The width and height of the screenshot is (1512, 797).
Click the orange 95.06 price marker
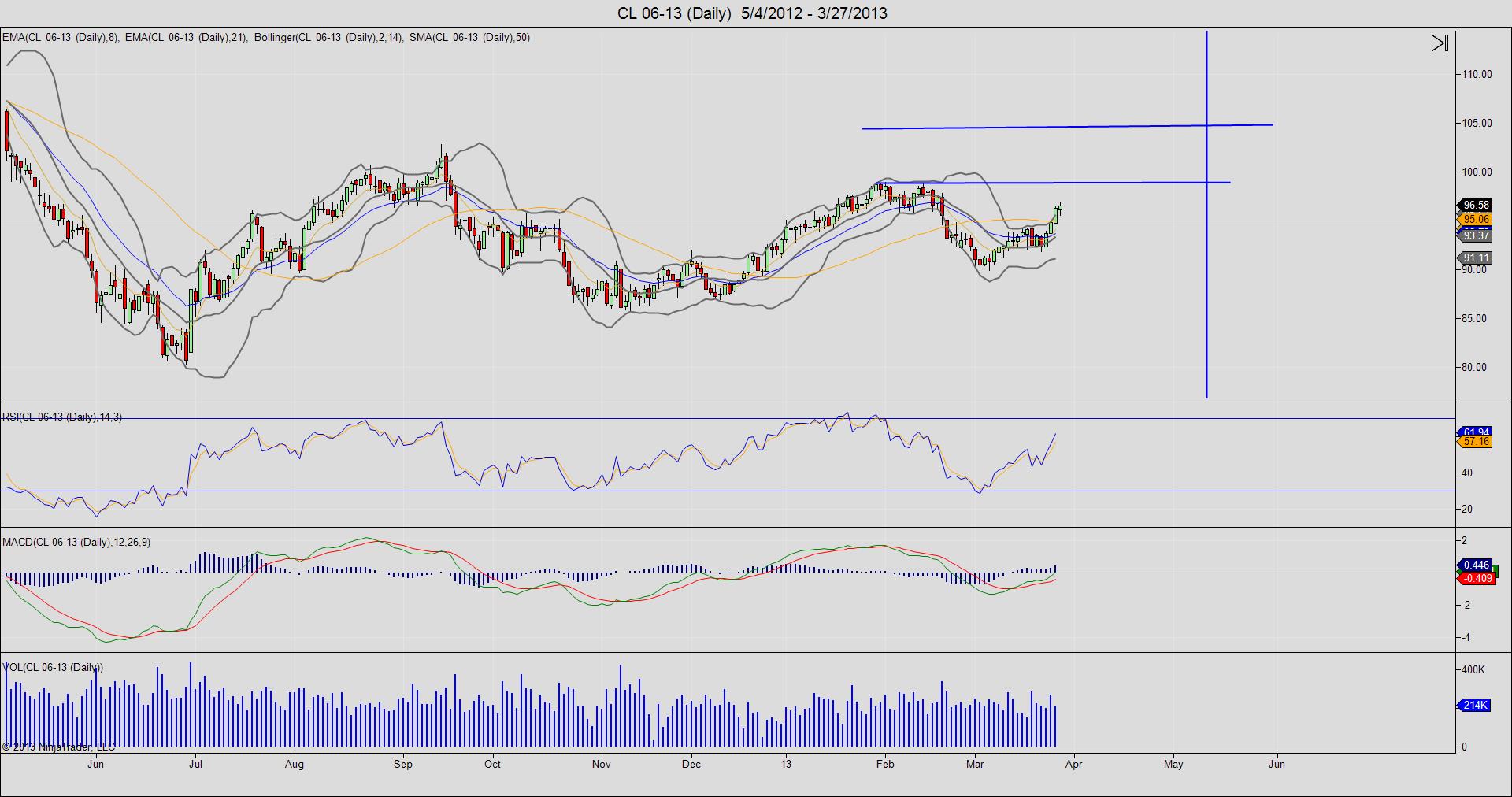1475,220
